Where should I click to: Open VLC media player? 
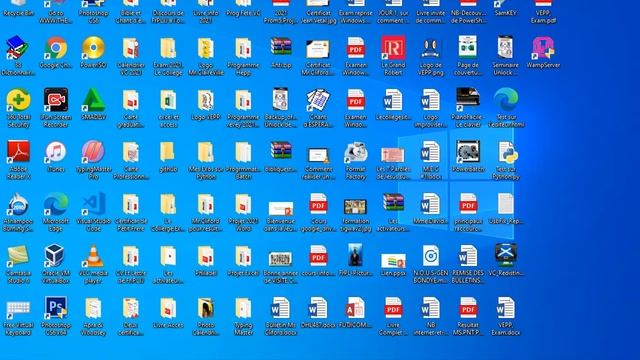[93, 256]
